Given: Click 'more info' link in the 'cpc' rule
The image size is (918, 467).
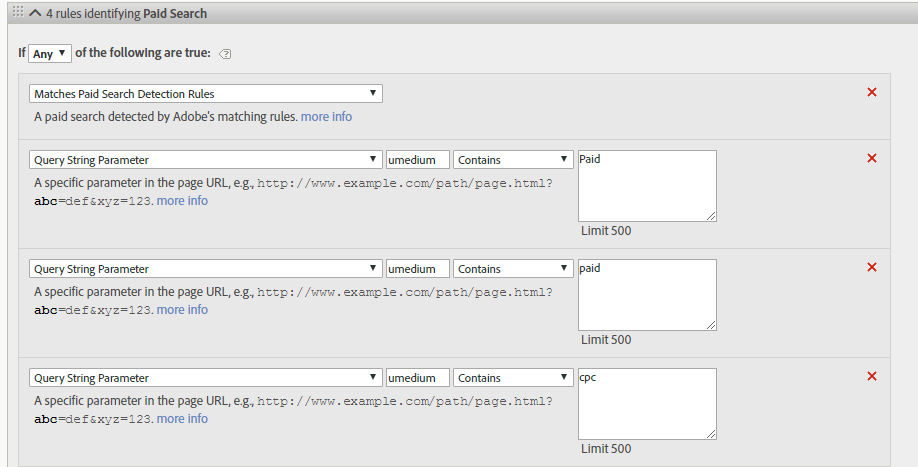Looking at the screenshot, I should (182, 419).
